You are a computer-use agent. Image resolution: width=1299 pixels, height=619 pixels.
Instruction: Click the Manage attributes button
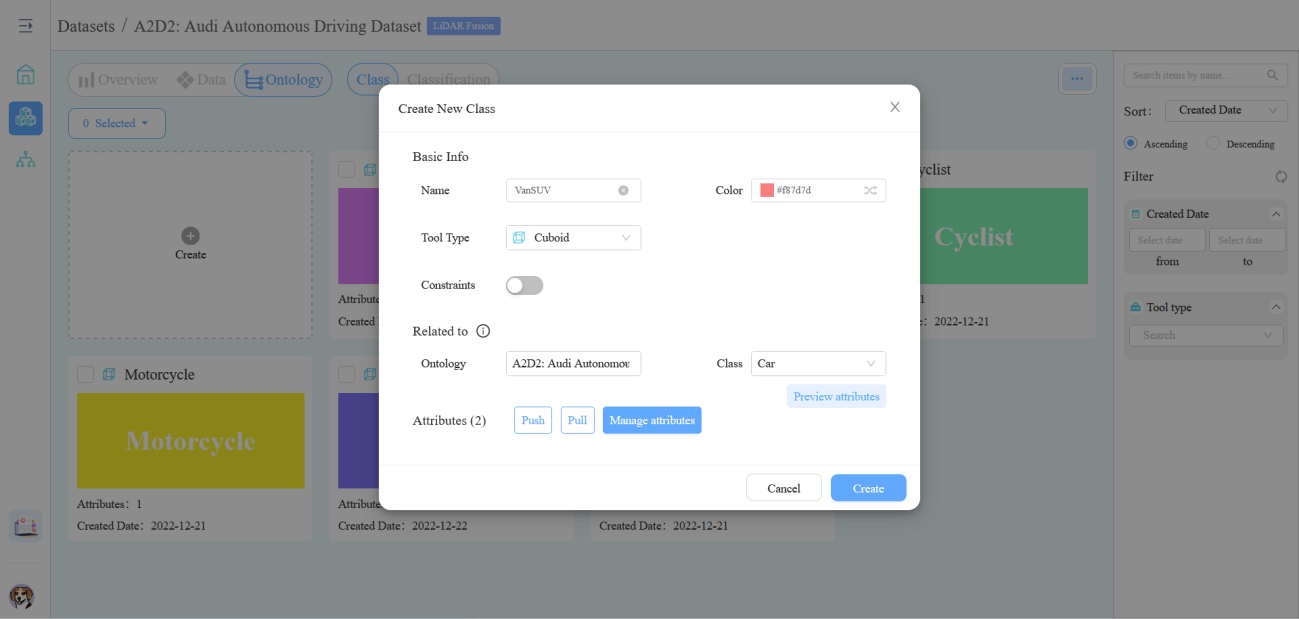click(x=651, y=421)
